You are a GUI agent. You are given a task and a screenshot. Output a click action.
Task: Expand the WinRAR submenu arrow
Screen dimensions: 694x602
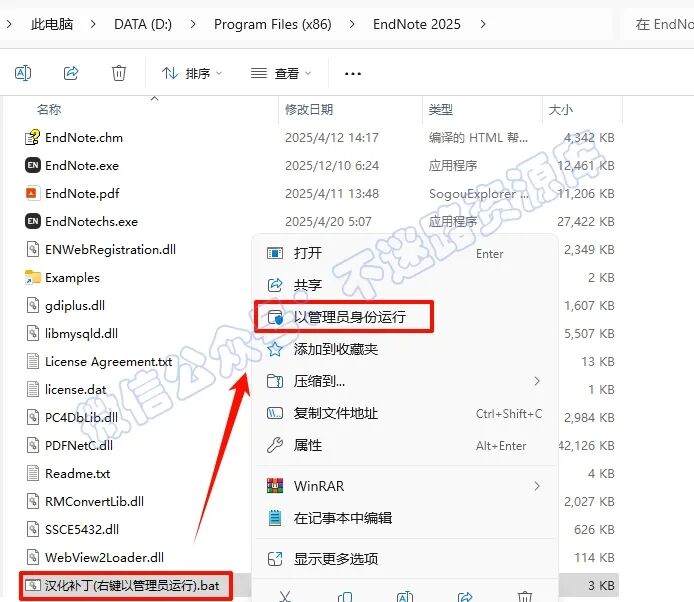[537, 486]
